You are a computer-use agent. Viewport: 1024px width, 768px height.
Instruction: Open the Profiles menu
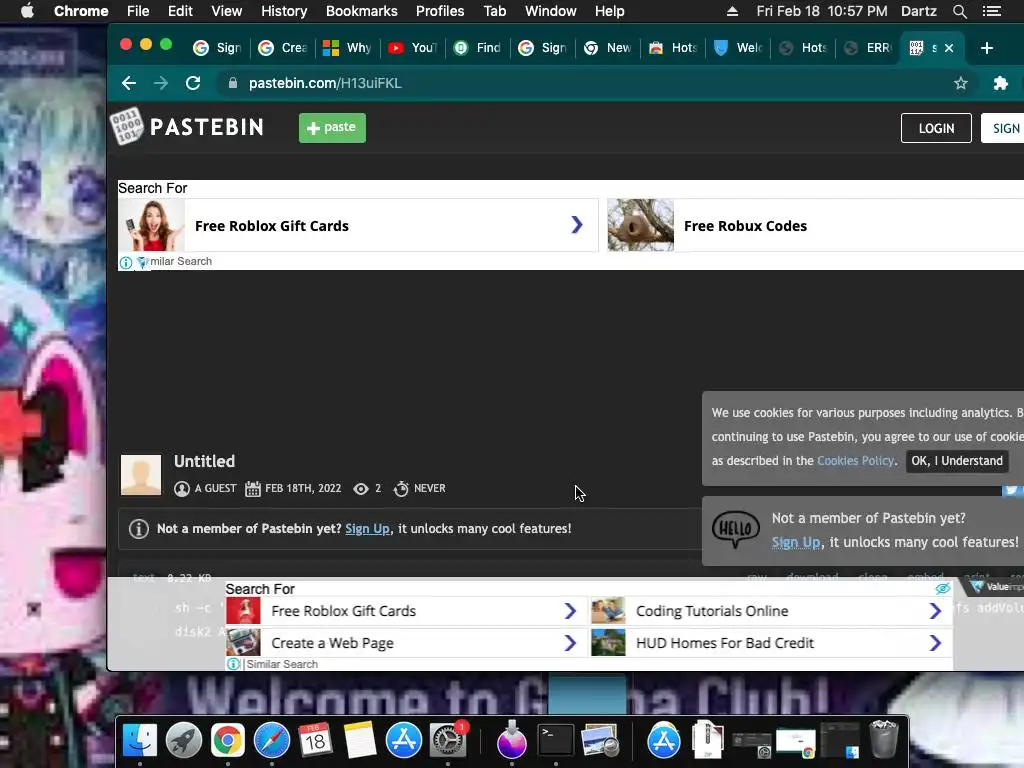point(440,11)
